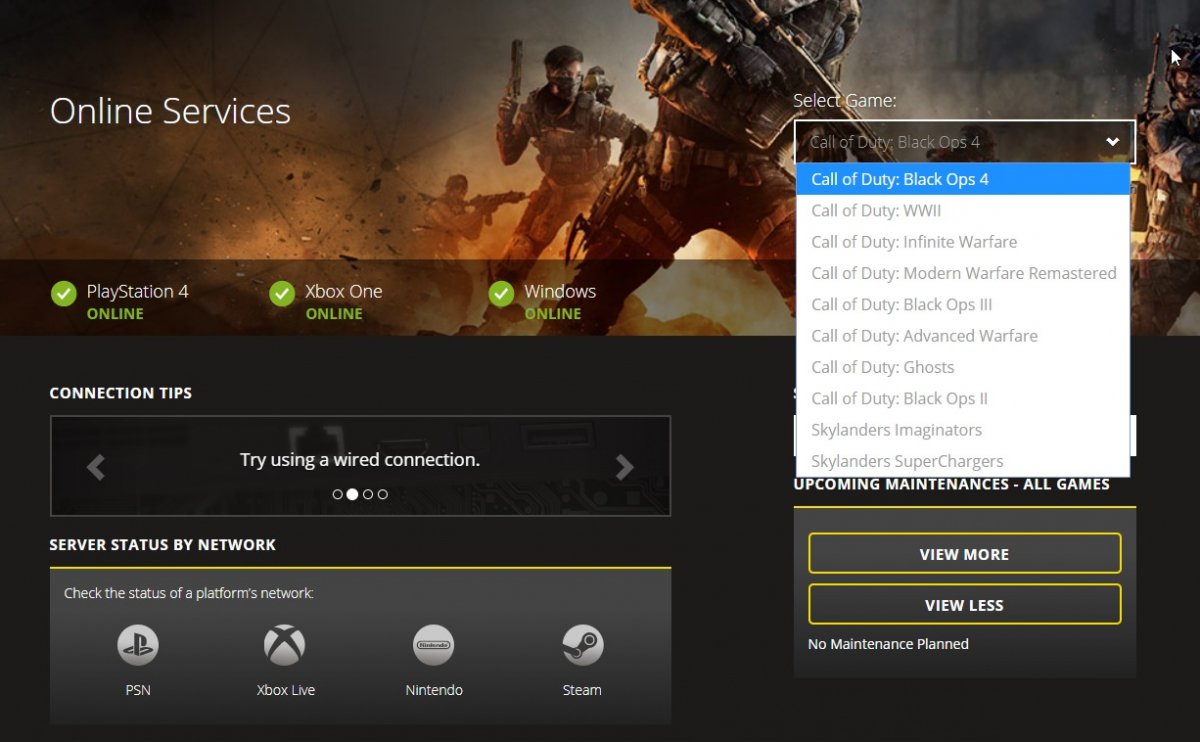Viewport: 1200px width, 742px height.
Task: Click the PSN PlayStation network icon
Action: coord(138,646)
